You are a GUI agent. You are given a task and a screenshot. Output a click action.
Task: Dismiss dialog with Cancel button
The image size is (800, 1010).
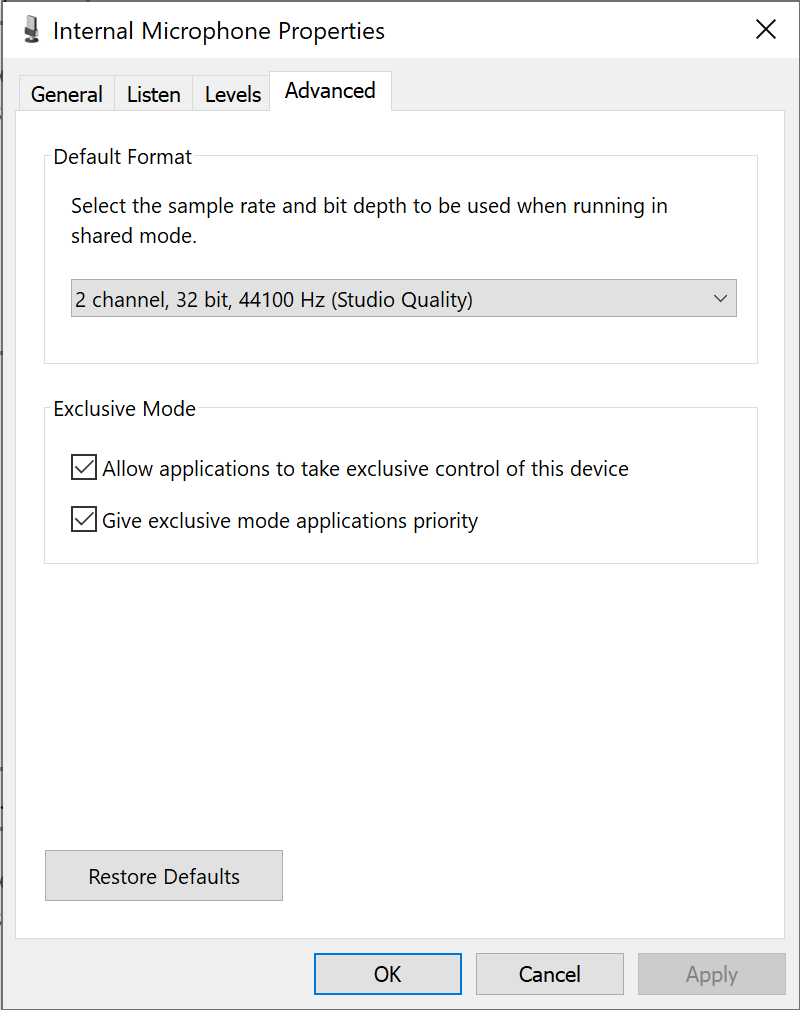549,974
